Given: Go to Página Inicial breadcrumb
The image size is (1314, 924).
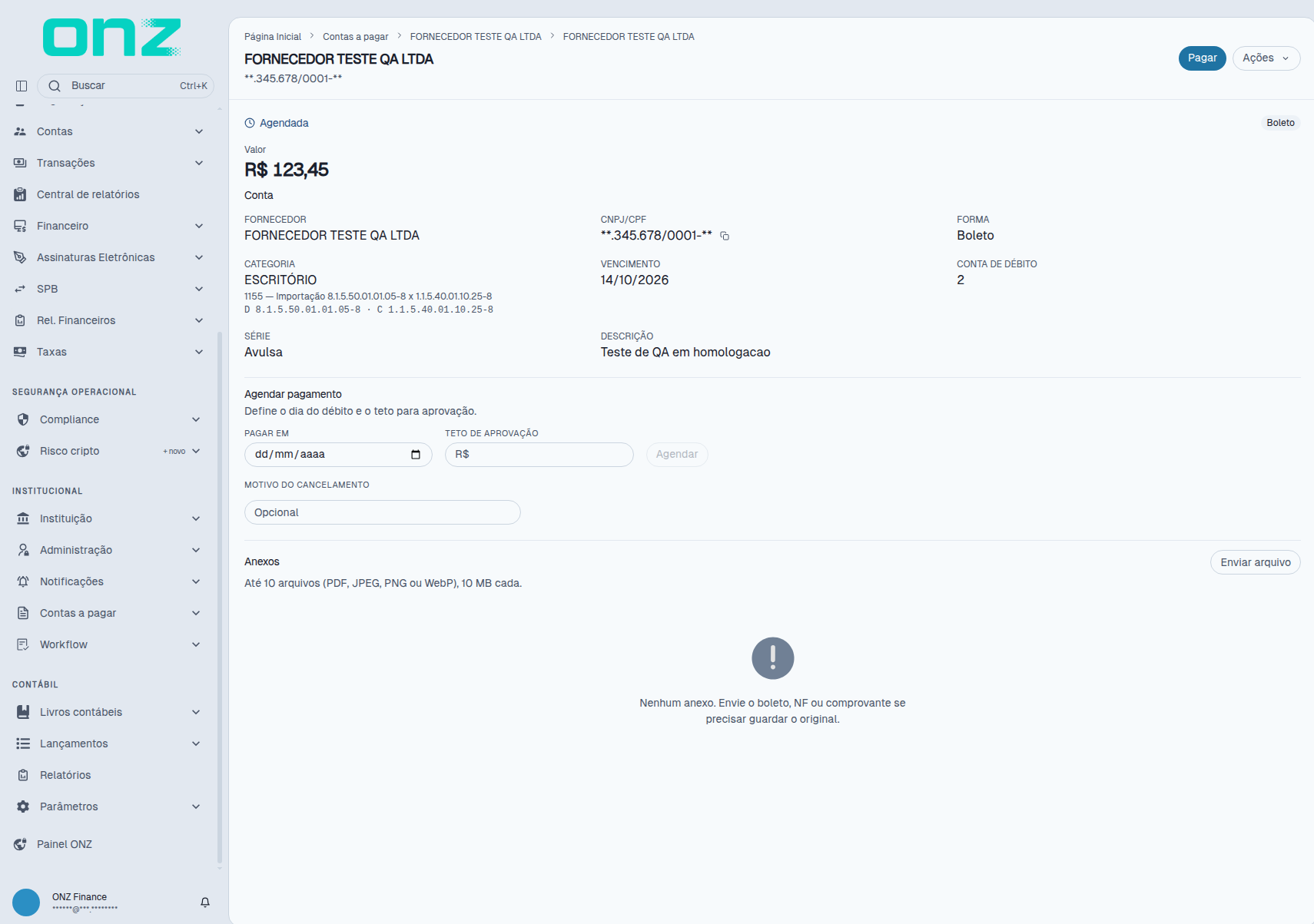Looking at the screenshot, I should (273, 37).
